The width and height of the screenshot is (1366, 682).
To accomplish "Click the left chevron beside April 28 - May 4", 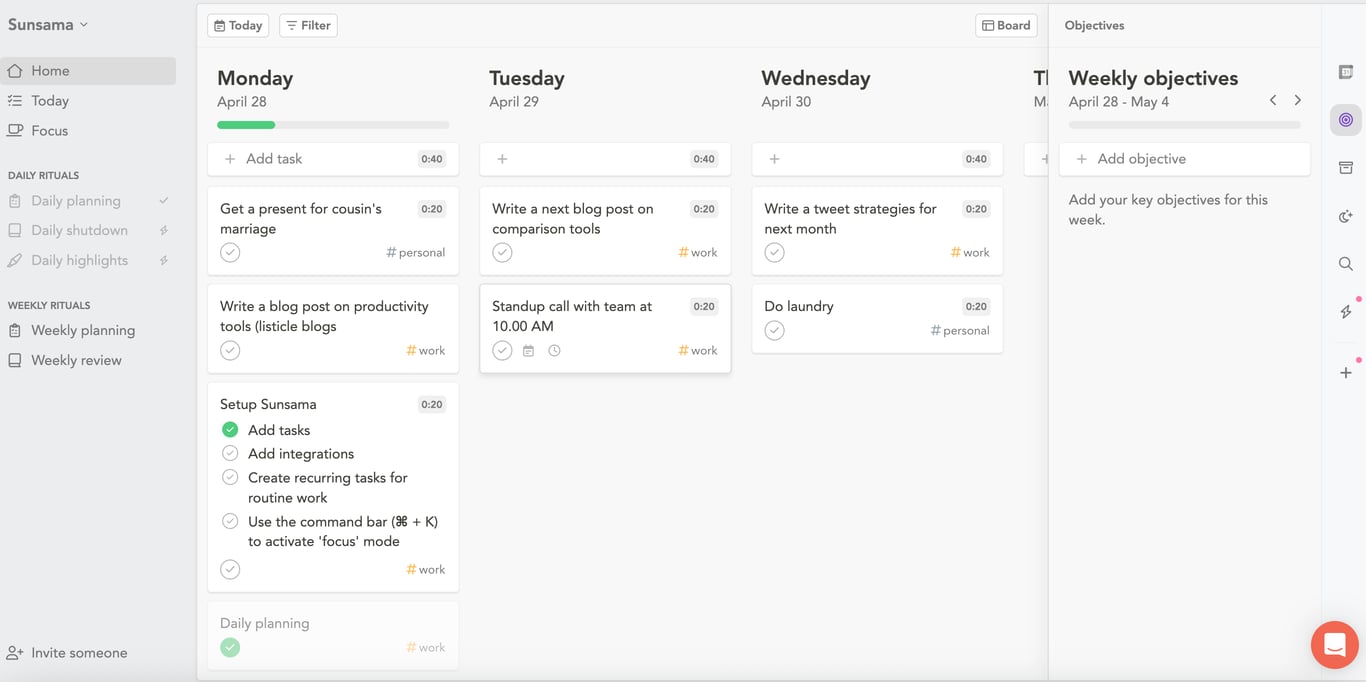I will pos(1273,100).
